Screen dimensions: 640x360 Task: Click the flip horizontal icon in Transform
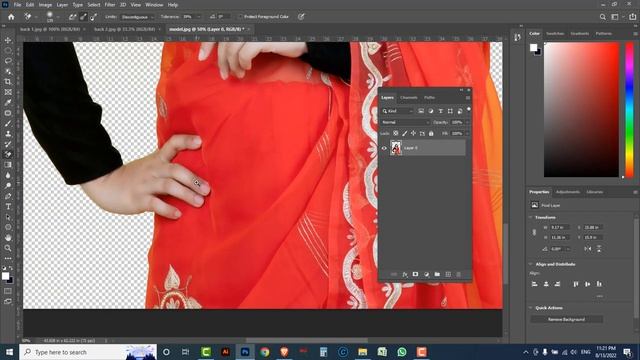tap(588, 249)
